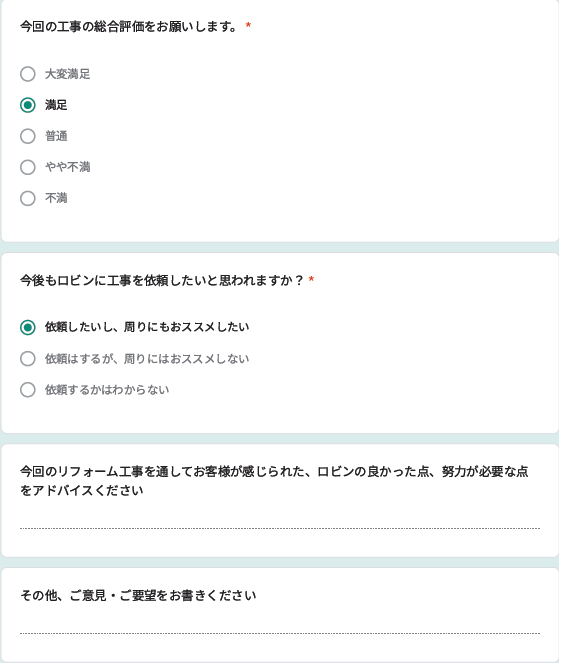563x663 pixels.
Task: Click the その他、ご意見・ご要望をお書きください heading
Action: point(138,595)
